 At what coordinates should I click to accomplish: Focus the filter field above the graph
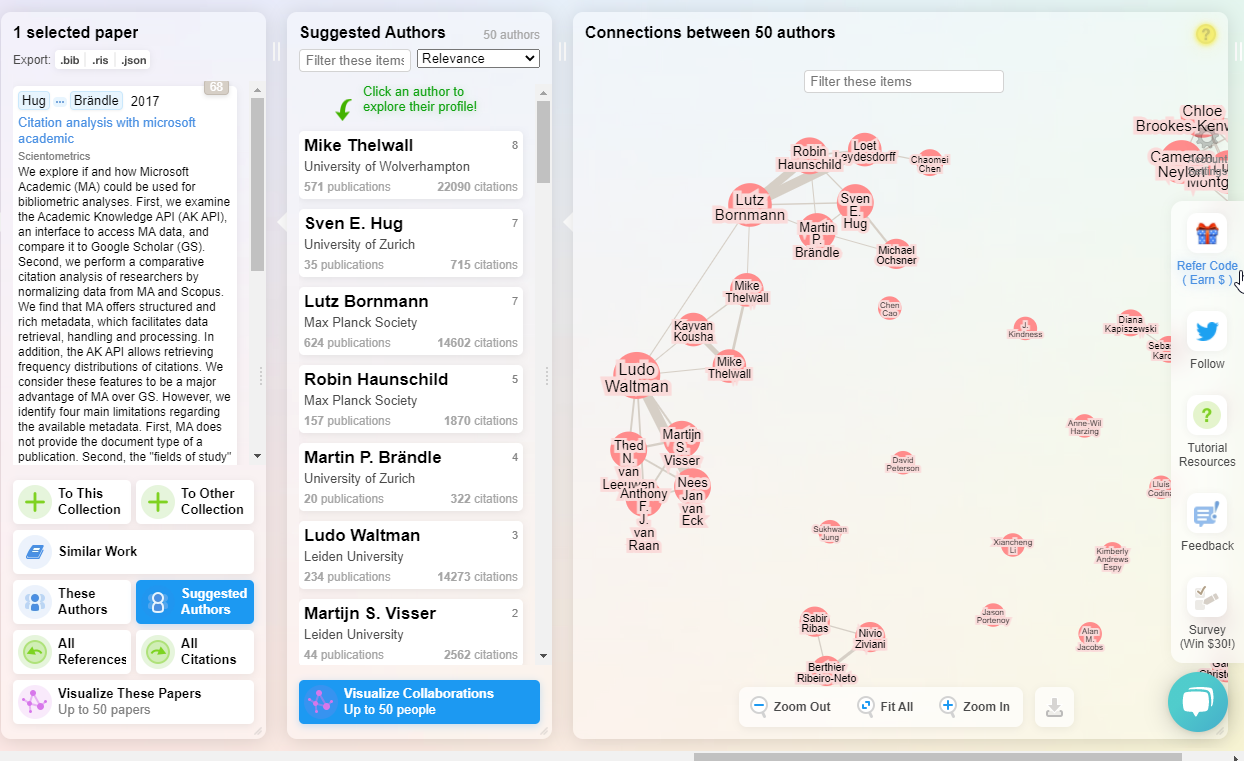(904, 82)
